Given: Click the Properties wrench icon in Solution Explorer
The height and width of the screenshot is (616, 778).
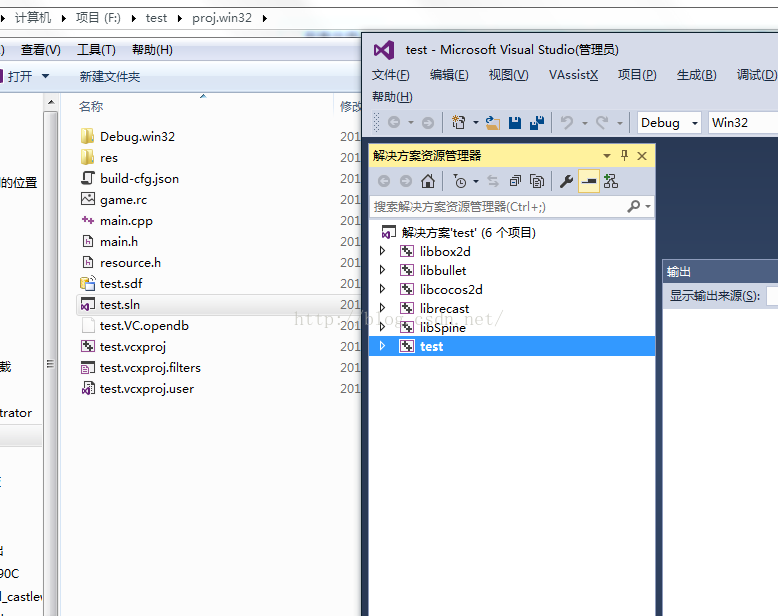Looking at the screenshot, I should 566,182.
